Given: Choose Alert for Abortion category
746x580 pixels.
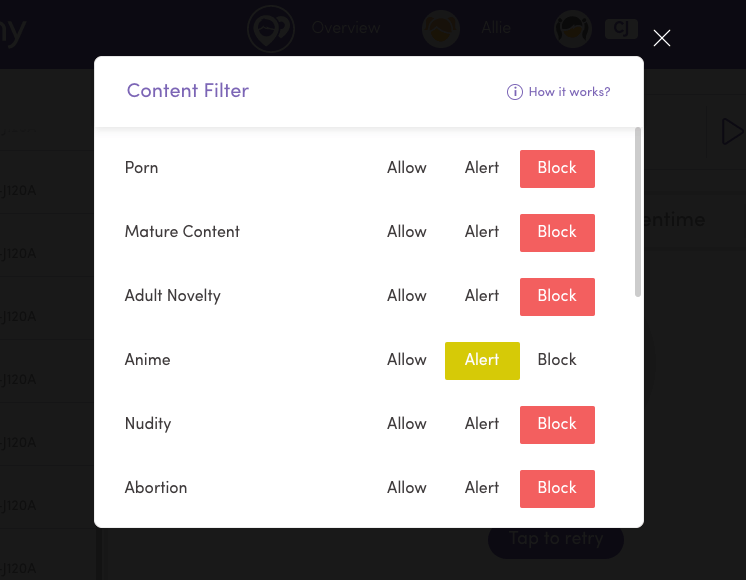Looking at the screenshot, I should (482, 488).
